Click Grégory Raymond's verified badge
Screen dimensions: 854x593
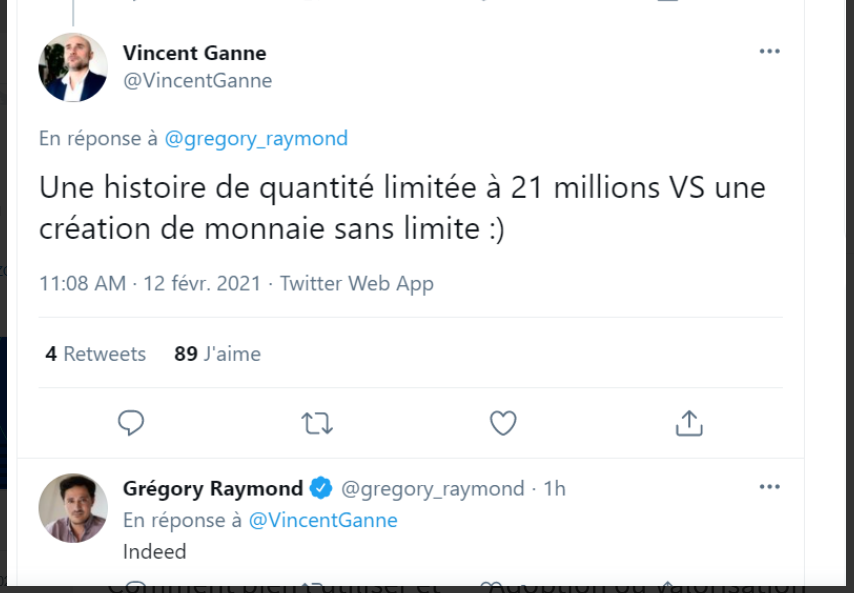321,488
